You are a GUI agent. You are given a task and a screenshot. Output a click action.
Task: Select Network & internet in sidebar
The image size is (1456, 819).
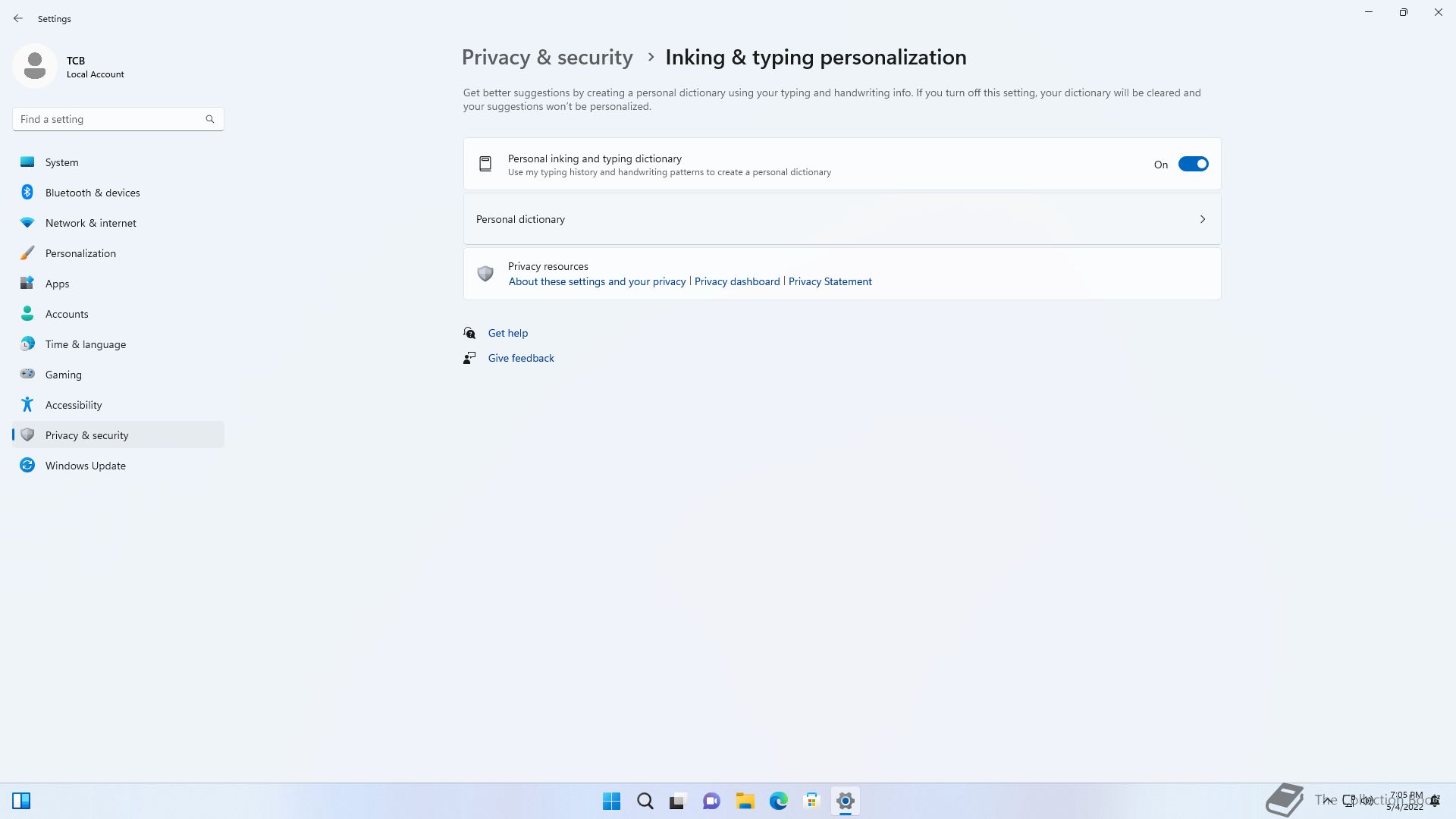click(118, 223)
